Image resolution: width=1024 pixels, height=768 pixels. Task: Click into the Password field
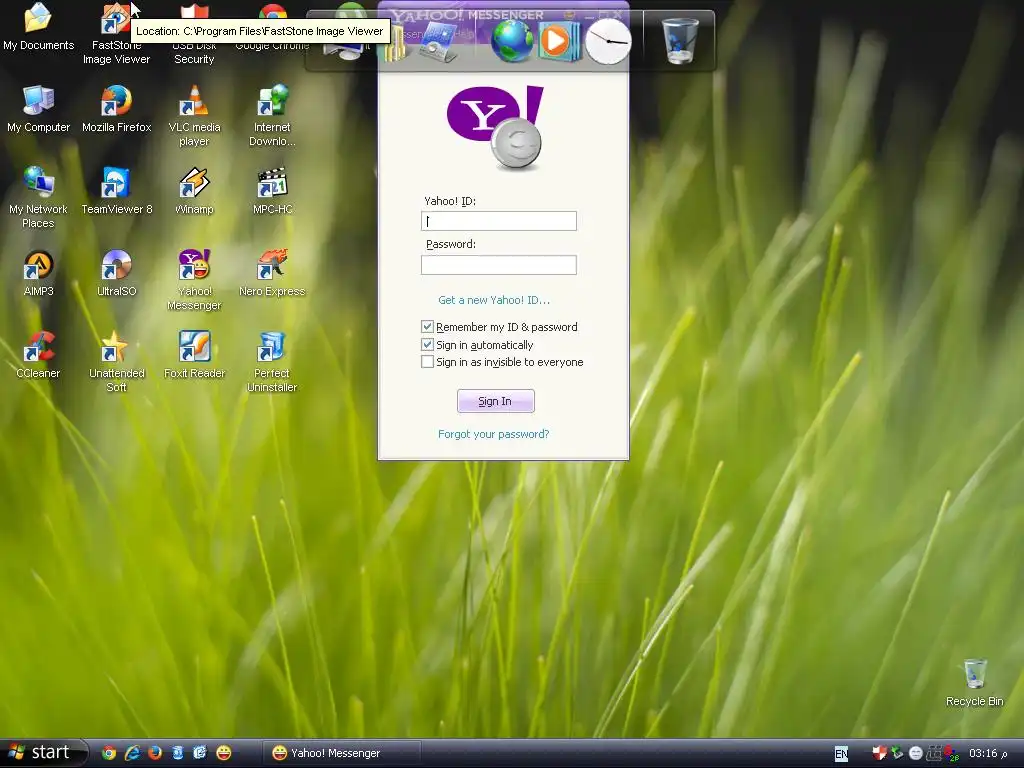pyautogui.click(x=499, y=264)
